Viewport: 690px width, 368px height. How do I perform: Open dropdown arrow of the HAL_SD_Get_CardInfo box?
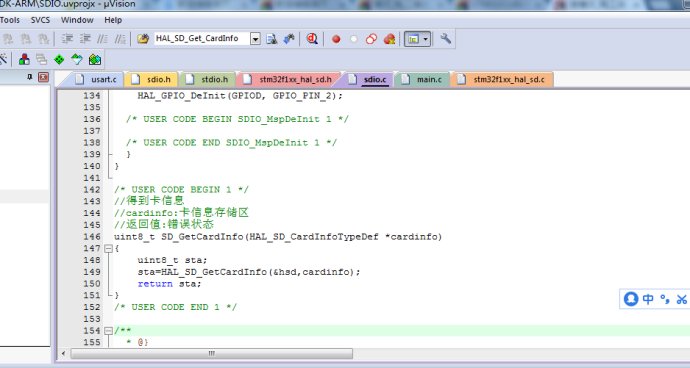(255, 39)
